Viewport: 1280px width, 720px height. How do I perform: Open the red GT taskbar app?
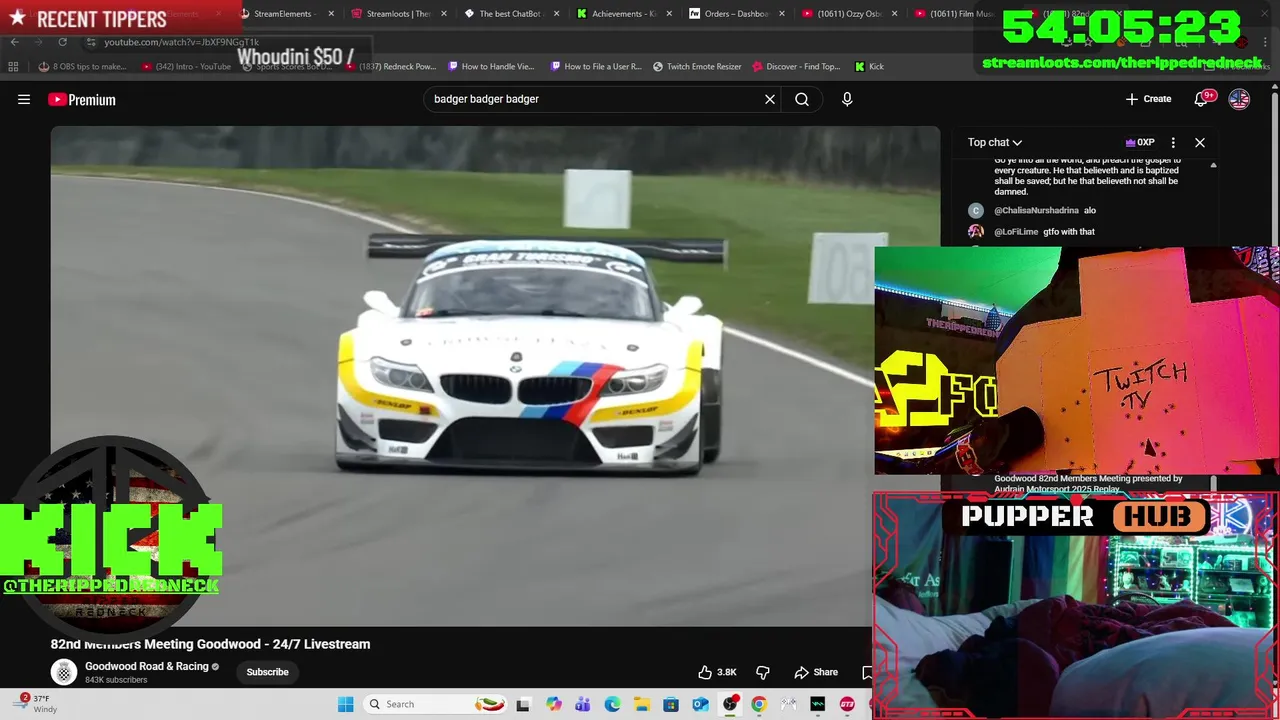click(x=847, y=704)
